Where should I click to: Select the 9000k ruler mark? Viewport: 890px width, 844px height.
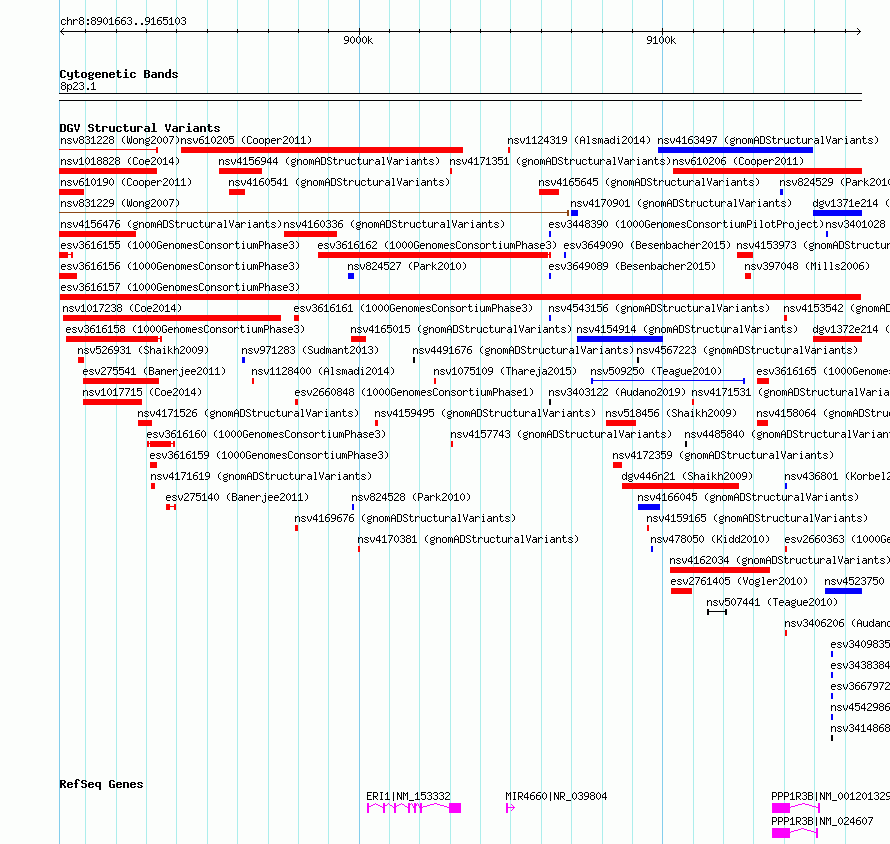point(358,40)
